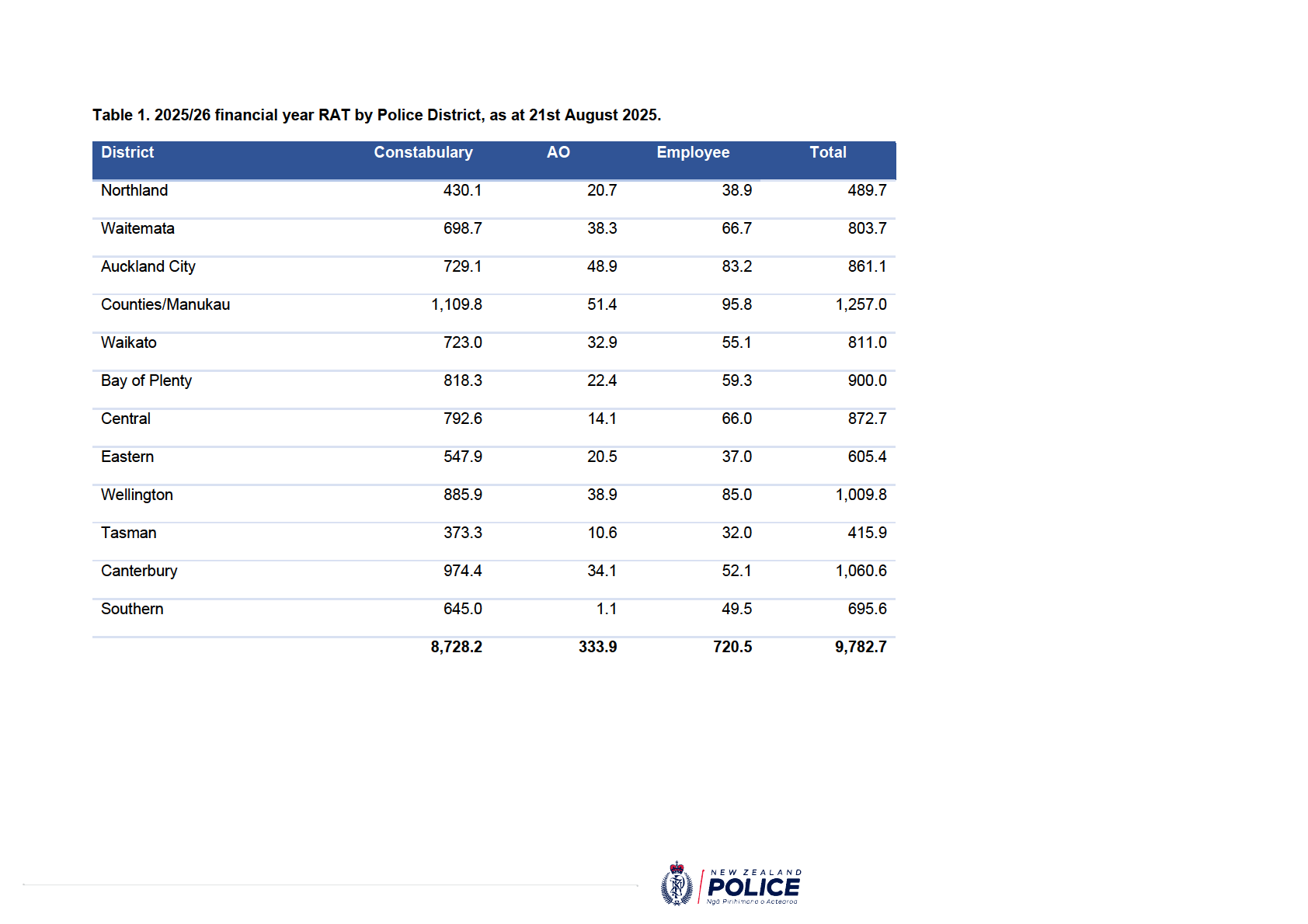Click the AO column header

click(x=558, y=152)
